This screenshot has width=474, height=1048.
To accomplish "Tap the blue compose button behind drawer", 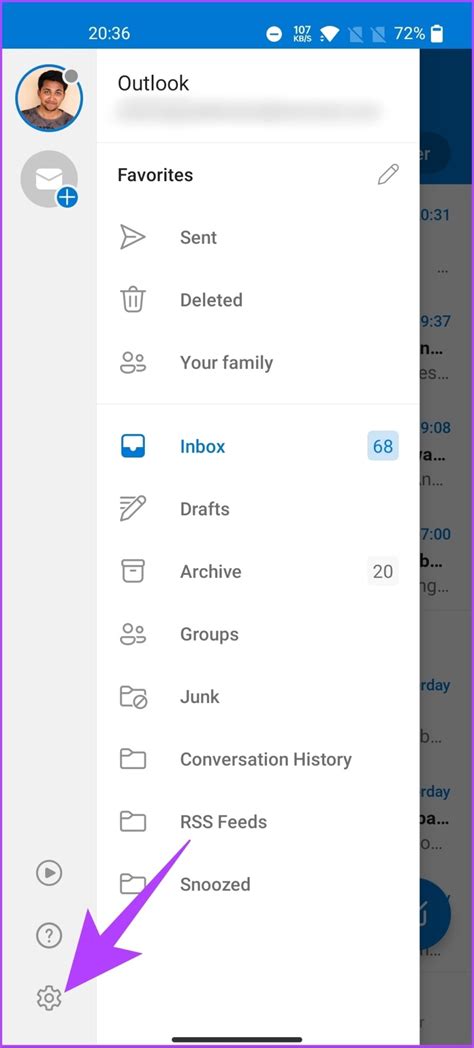I will [436, 914].
